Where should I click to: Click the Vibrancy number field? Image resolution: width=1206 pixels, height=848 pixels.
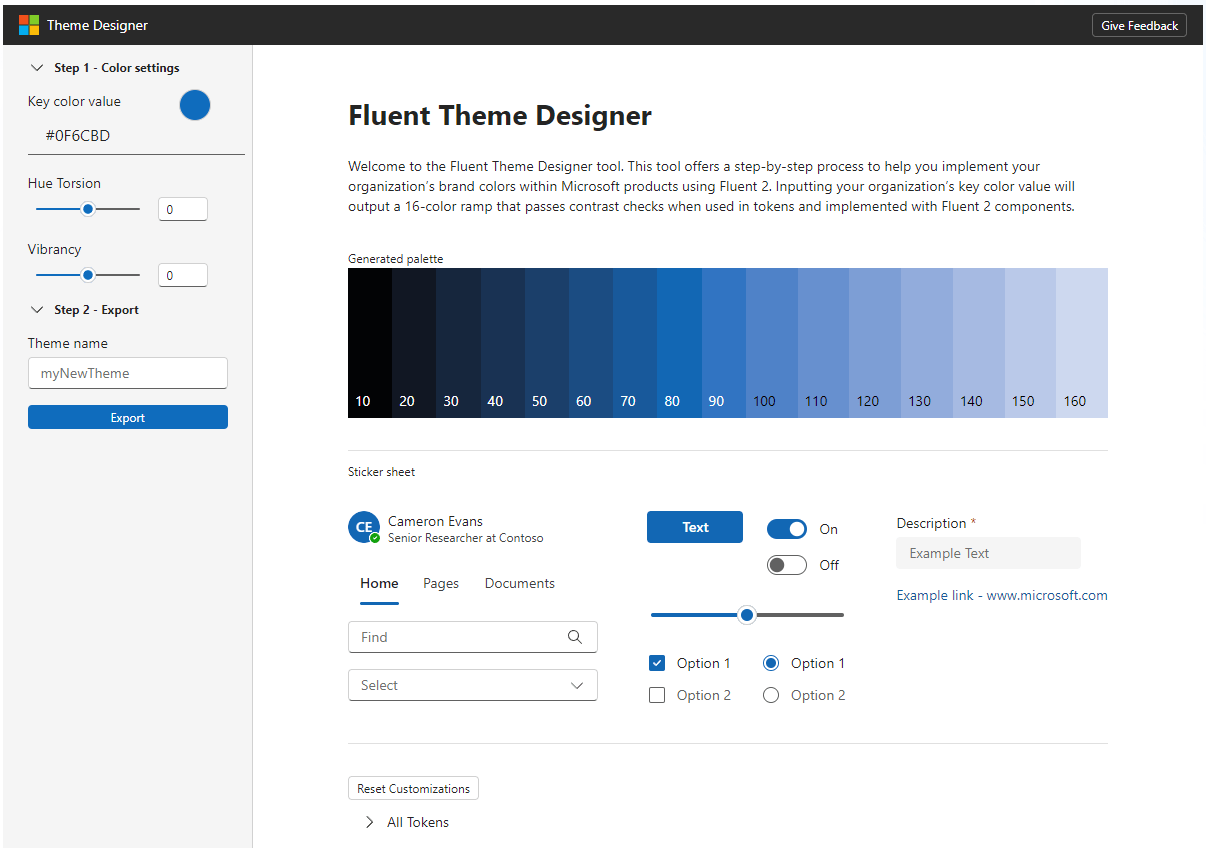(x=183, y=275)
